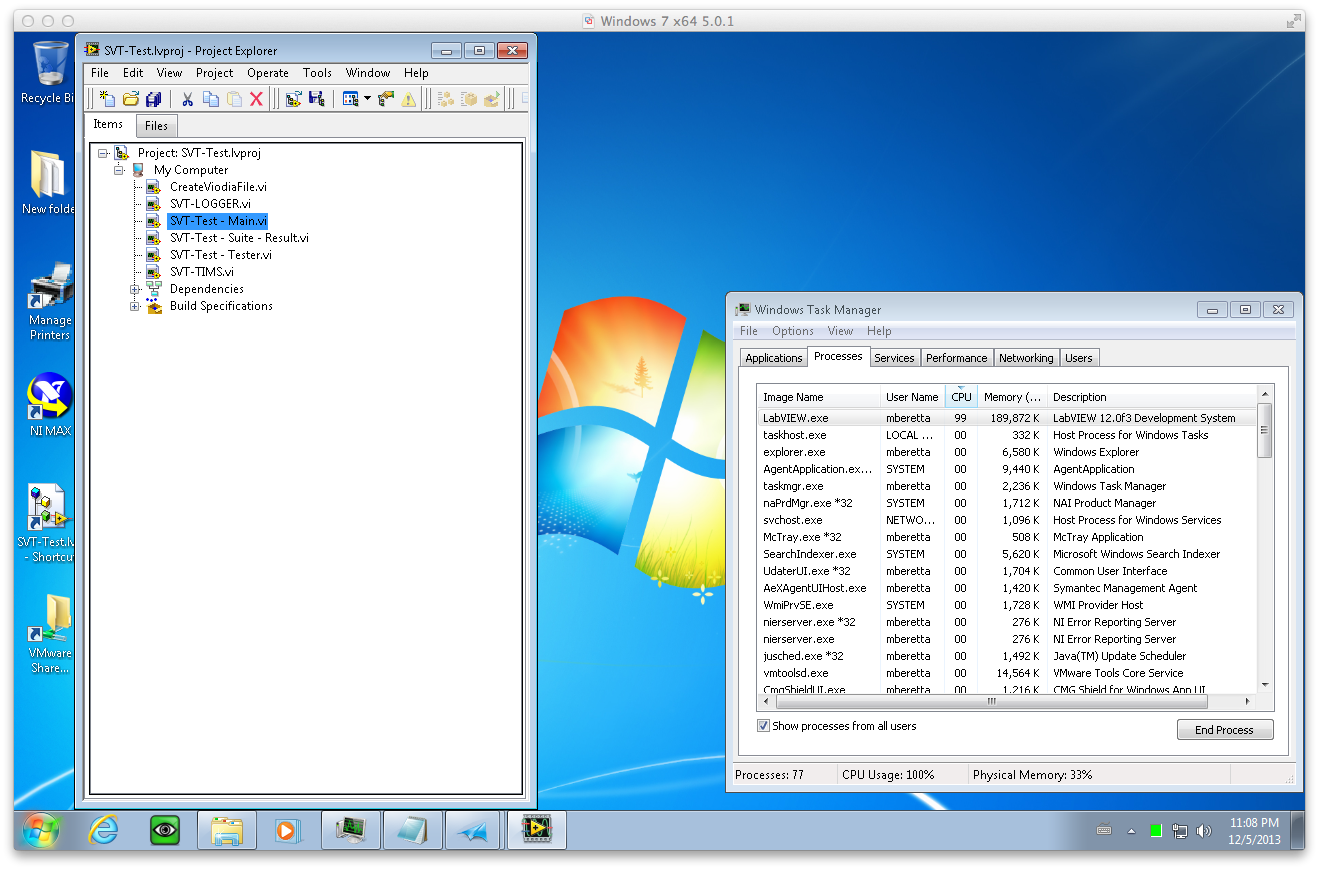The height and width of the screenshot is (870, 1319).
Task: Collapse the Project: SVT-Test.lvproj root node
Action: click(x=103, y=153)
